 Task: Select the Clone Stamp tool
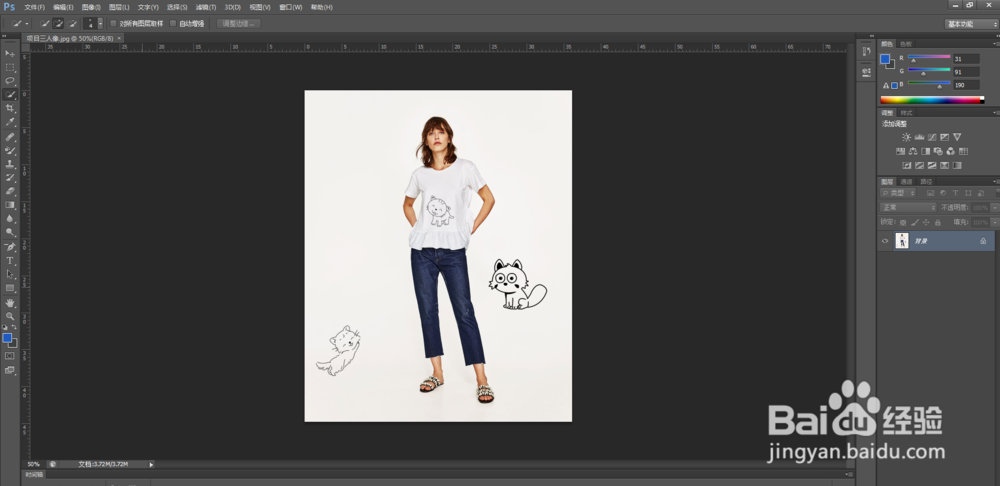[10, 164]
